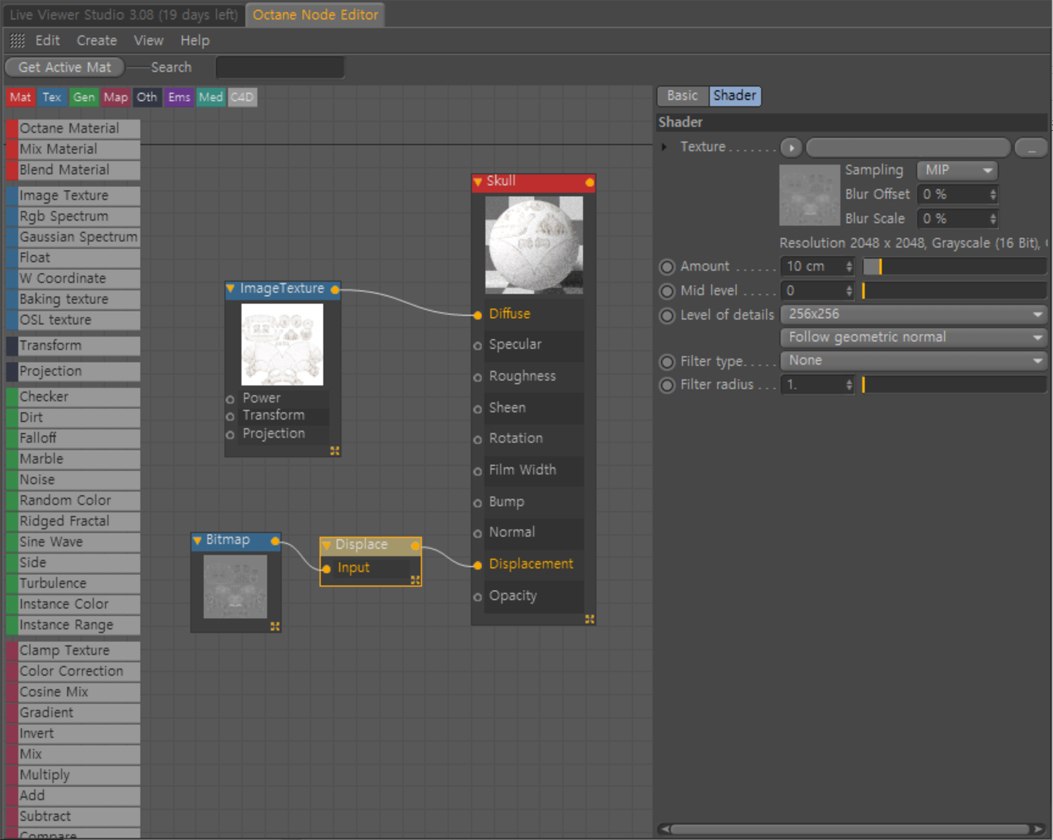The height and width of the screenshot is (840, 1053).
Task: Switch to the Basic tab
Action: (x=682, y=96)
